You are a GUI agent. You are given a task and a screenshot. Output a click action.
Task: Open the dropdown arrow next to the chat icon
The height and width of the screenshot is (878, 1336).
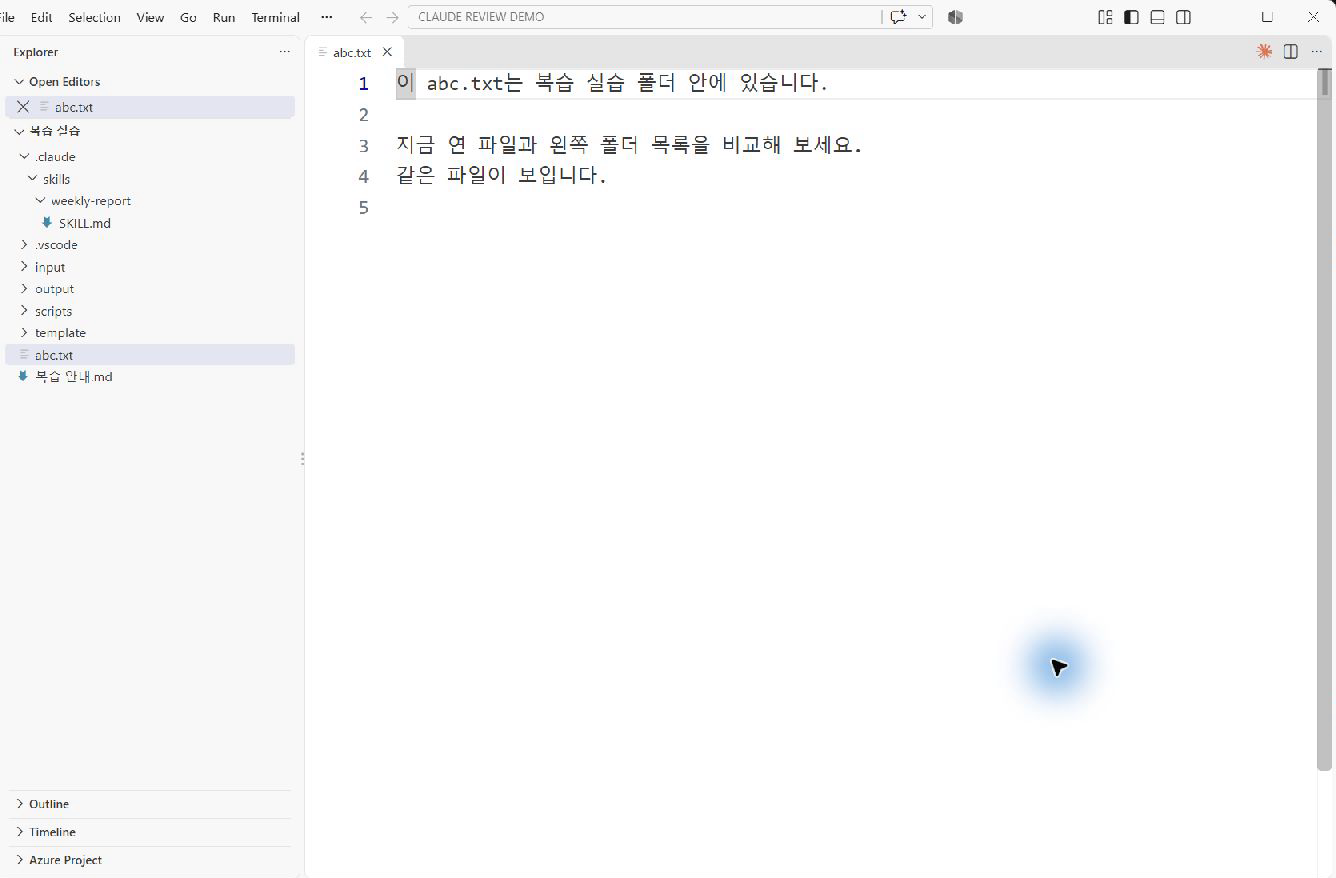click(x=922, y=17)
